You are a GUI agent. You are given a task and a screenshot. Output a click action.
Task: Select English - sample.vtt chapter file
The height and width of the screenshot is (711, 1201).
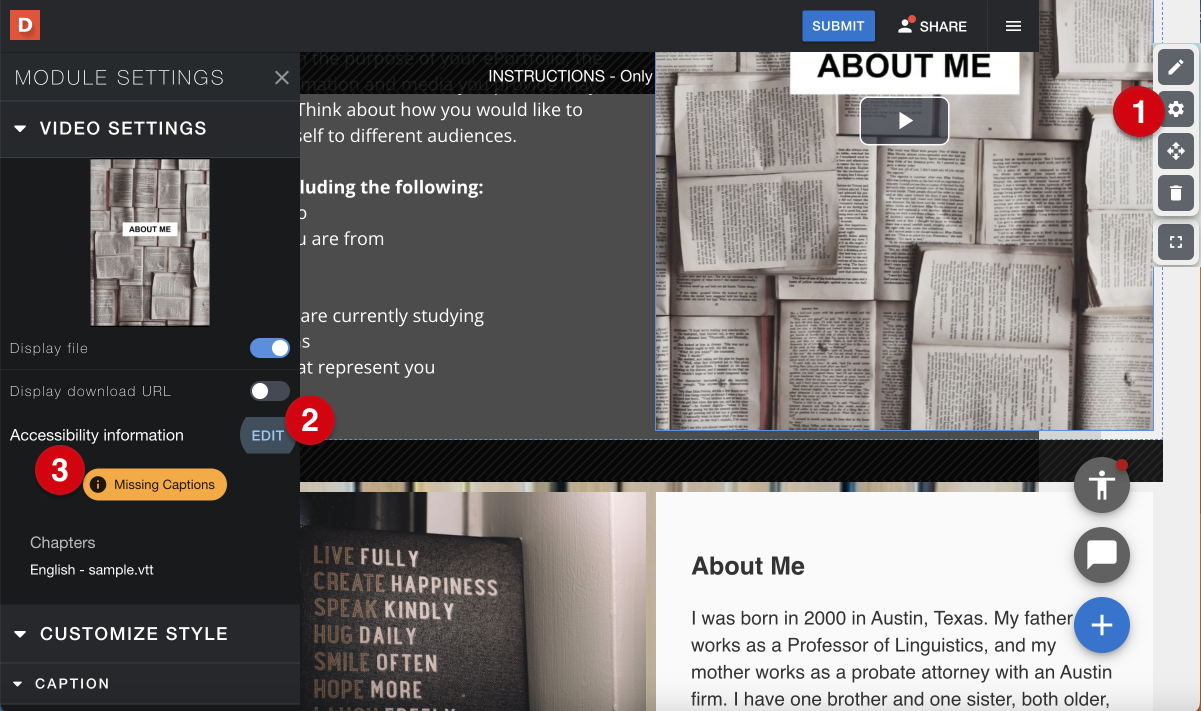pyautogui.click(x=92, y=570)
